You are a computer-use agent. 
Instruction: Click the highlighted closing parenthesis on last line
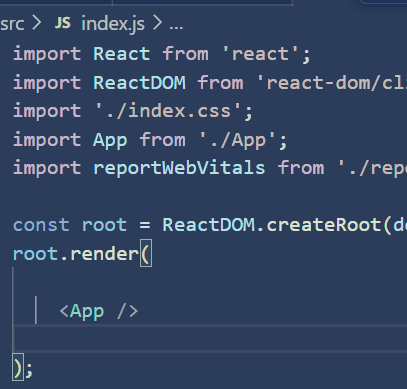point(18,368)
